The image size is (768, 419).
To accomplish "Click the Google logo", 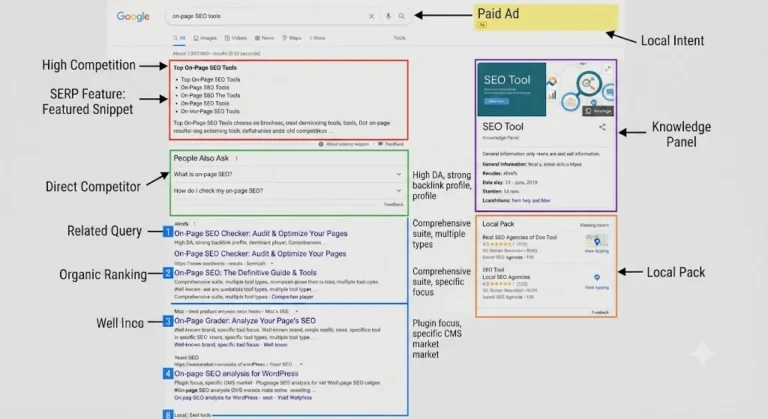I will pyautogui.click(x=133, y=16).
